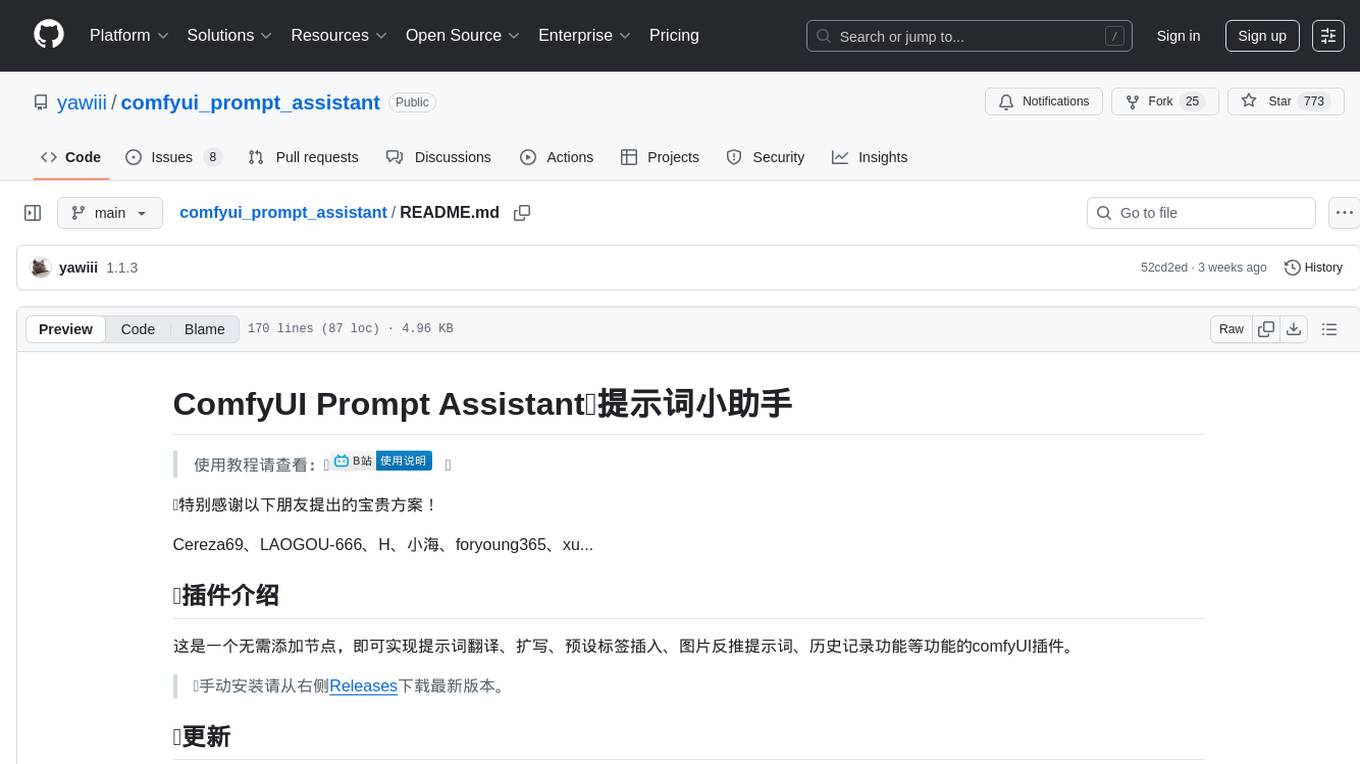Screen dimensions: 1360x764
Task: Switch to the Code view
Action: (138, 329)
